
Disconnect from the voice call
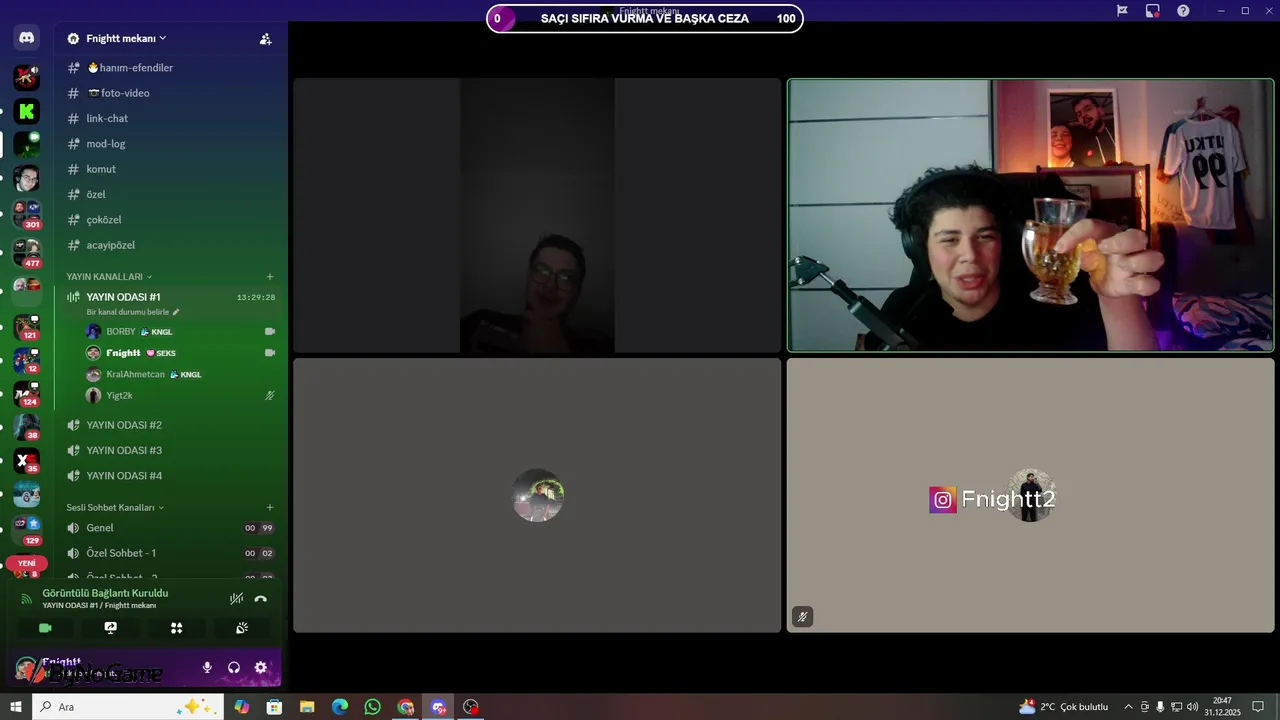click(261, 599)
